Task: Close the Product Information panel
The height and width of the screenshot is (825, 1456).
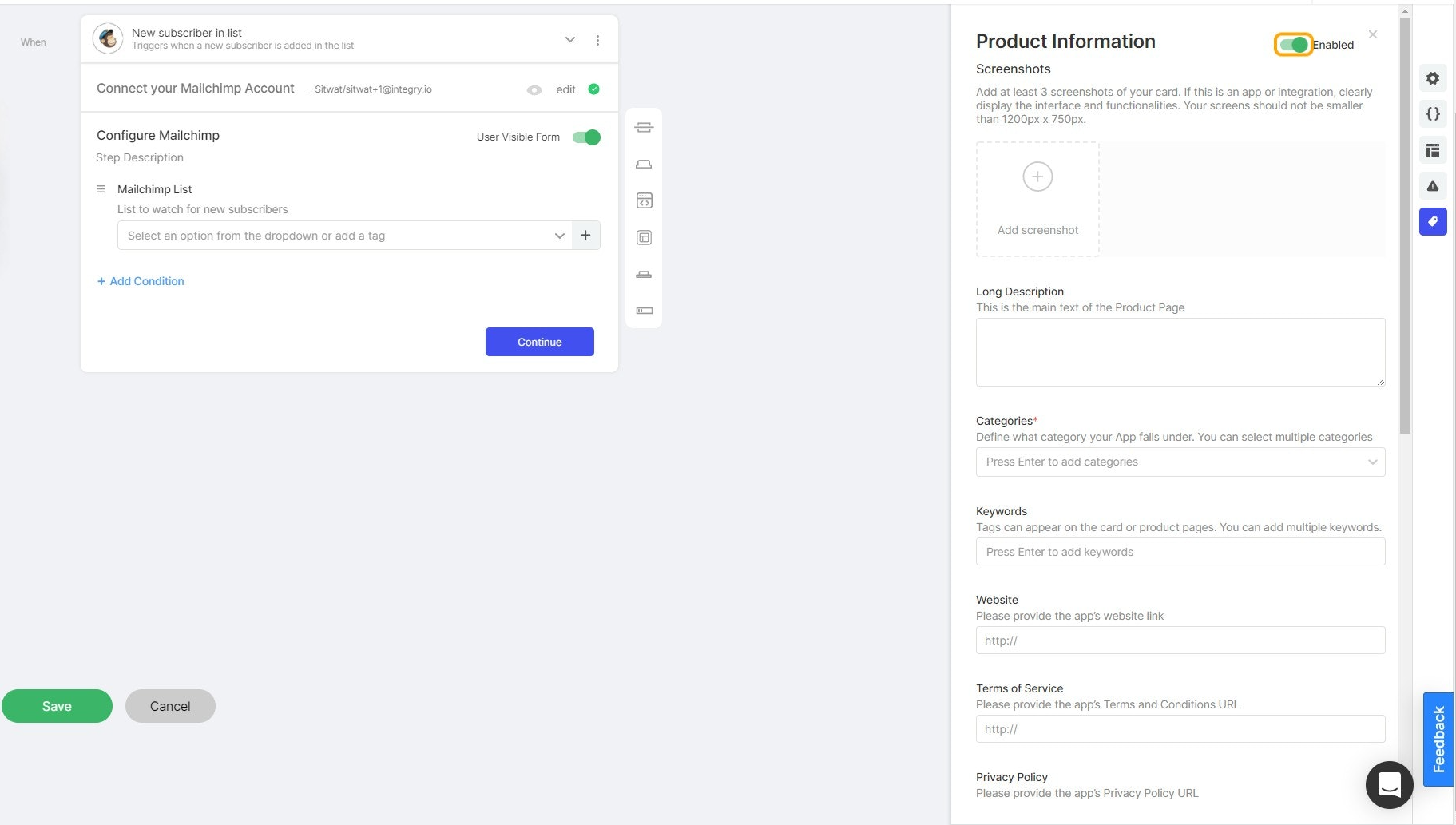Action: (1372, 34)
